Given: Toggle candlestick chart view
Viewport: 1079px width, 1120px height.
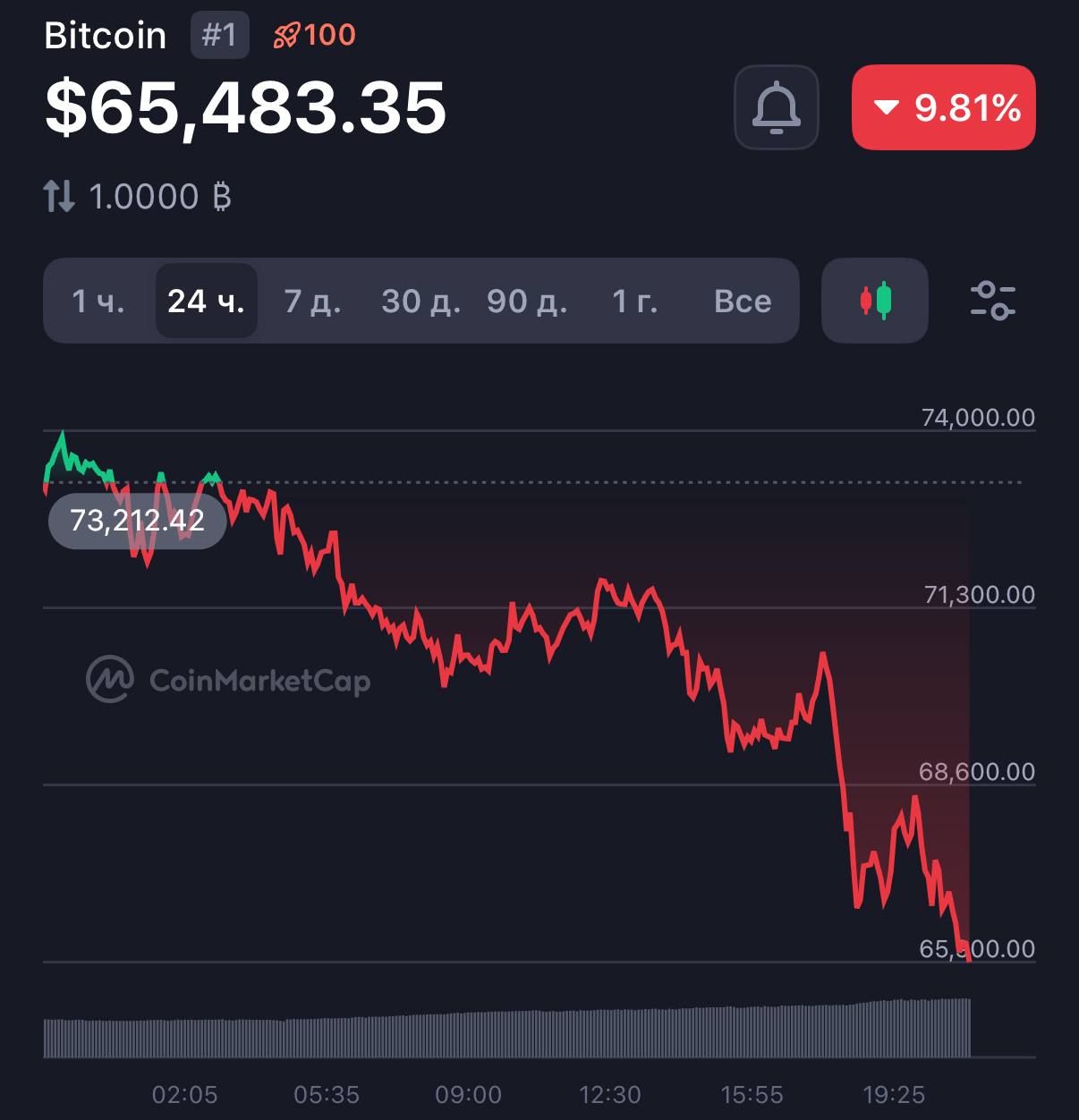Looking at the screenshot, I should tap(875, 301).
